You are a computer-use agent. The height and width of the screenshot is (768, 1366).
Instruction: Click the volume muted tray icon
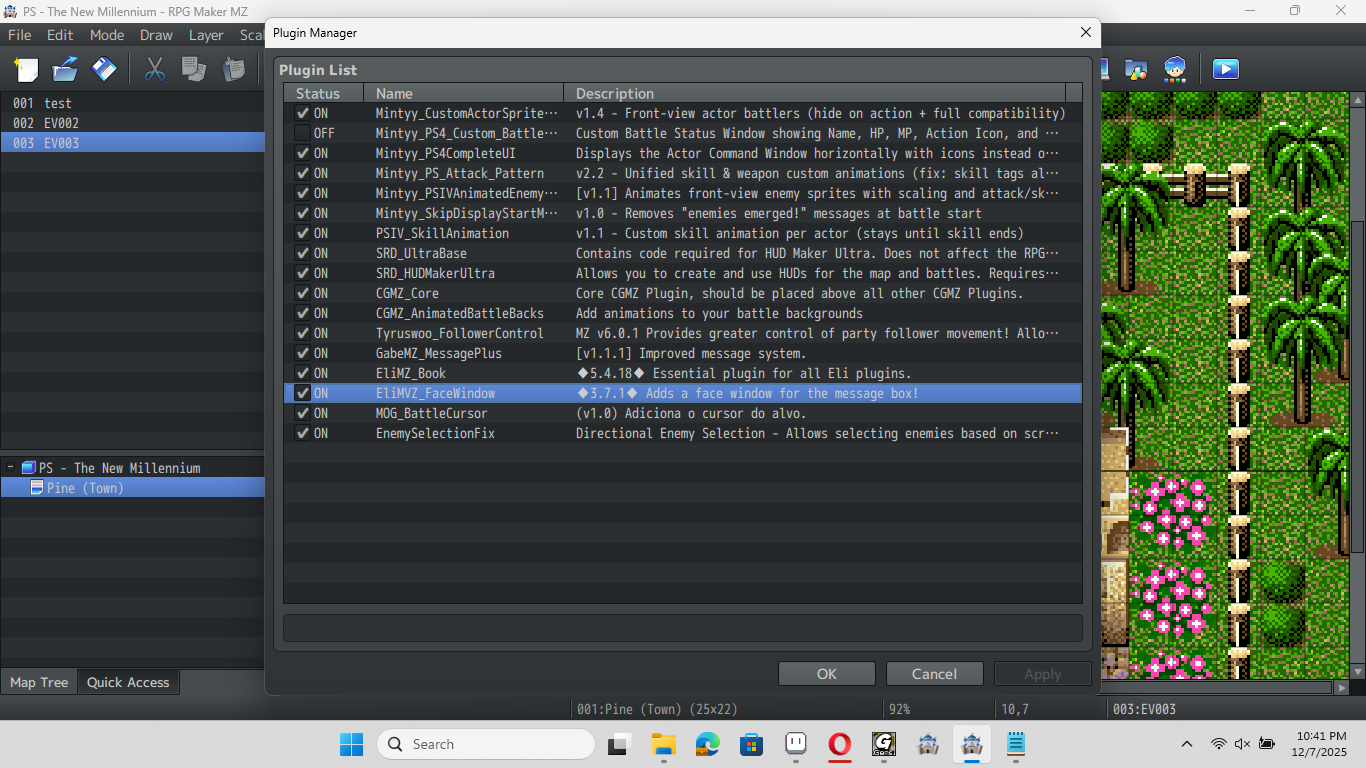click(x=1243, y=744)
